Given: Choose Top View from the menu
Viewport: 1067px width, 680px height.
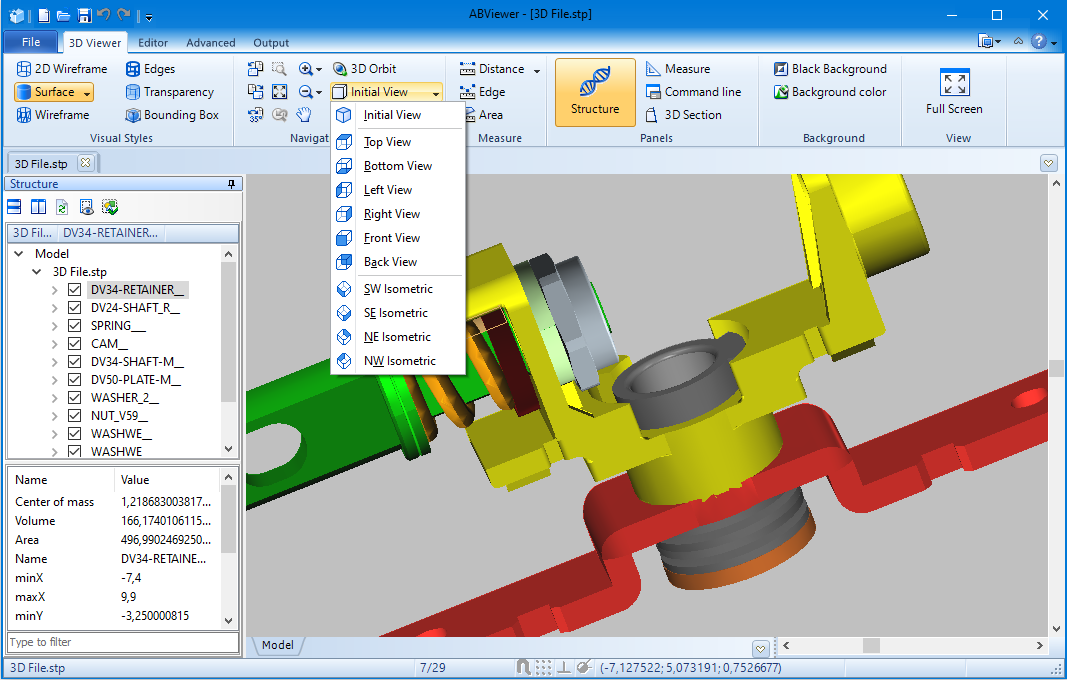Looking at the screenshot, I should click(x=398, y=142).
